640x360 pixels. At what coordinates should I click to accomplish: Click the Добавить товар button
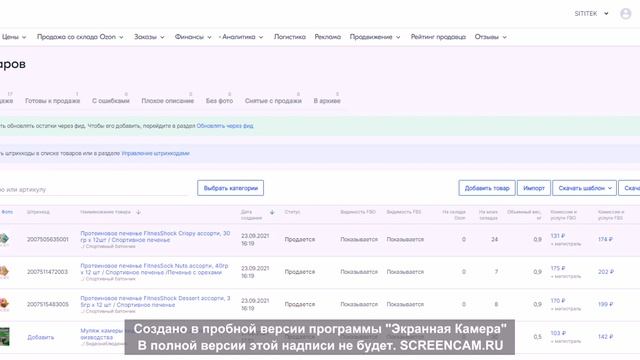click(487, 188)
